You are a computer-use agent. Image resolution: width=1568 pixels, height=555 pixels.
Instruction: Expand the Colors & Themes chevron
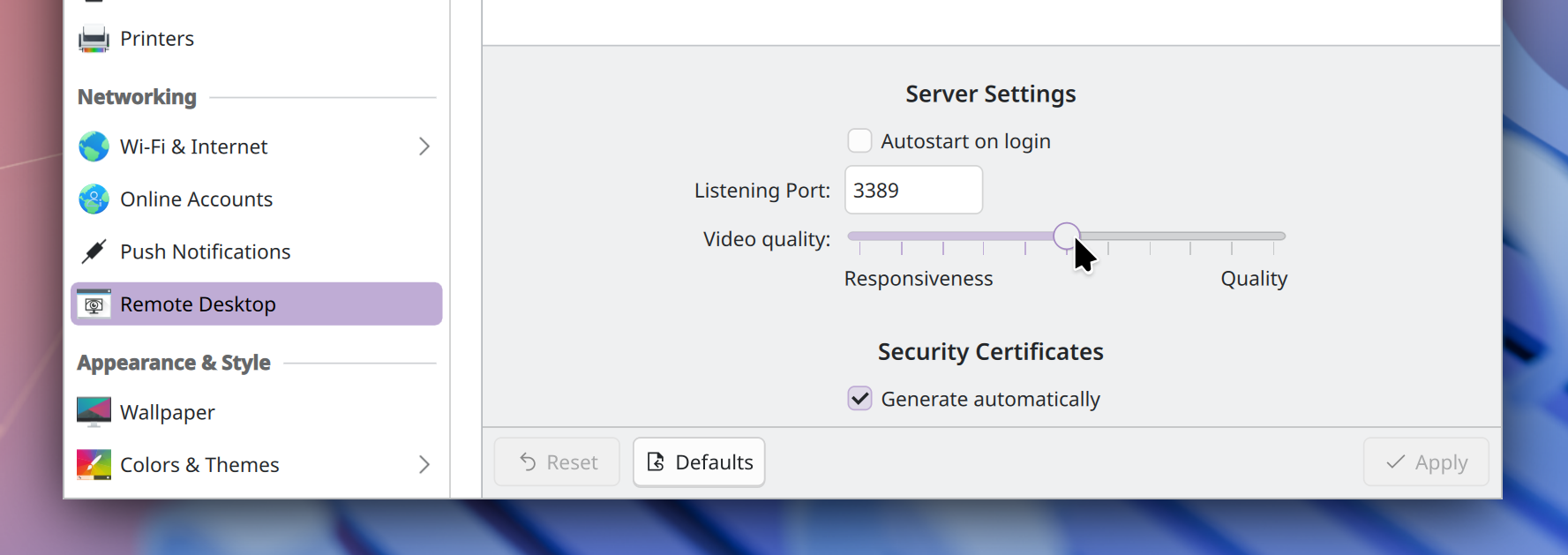pos(424,464)
